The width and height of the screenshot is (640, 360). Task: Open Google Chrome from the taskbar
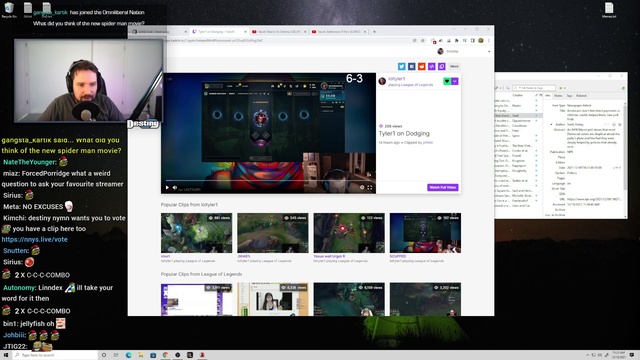pyautogui.click(x=165, y=355)
